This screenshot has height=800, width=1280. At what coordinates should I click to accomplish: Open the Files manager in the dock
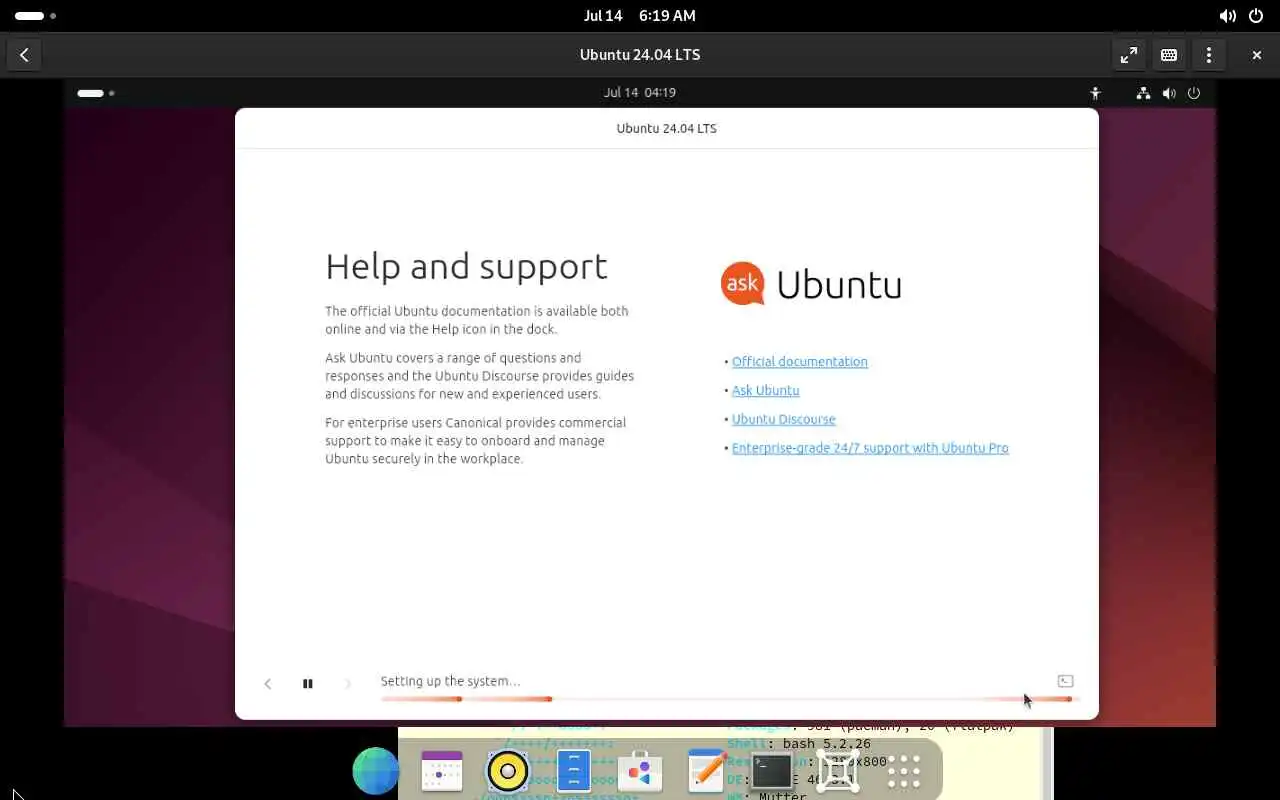[x=574, y=771]
